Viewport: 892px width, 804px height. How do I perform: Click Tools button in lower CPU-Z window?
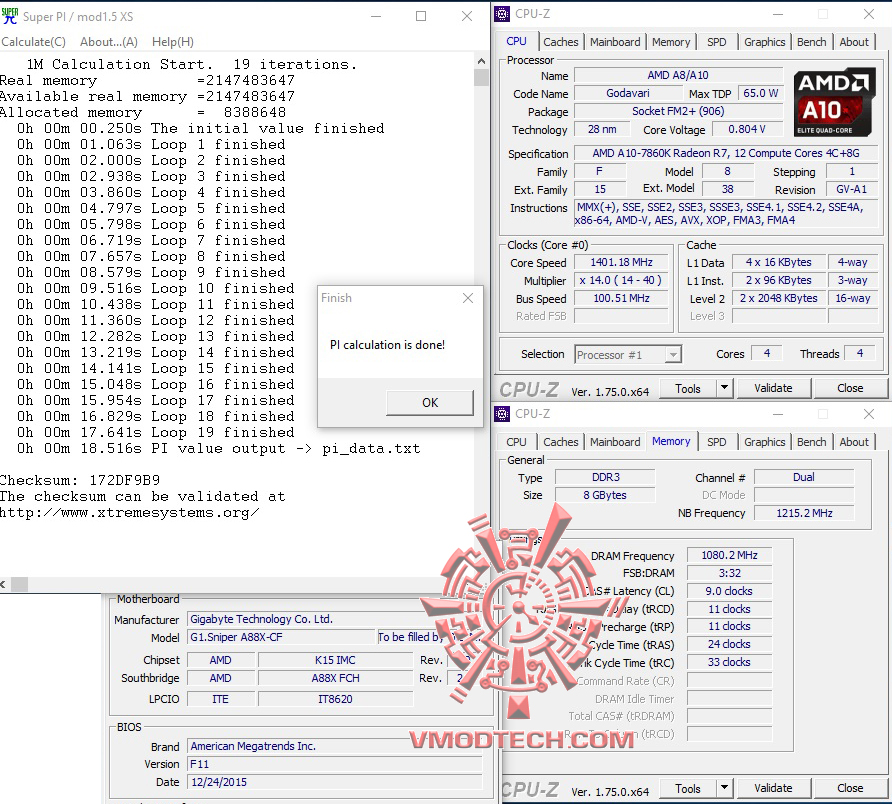pyautogui.click(x=688, y=789)
